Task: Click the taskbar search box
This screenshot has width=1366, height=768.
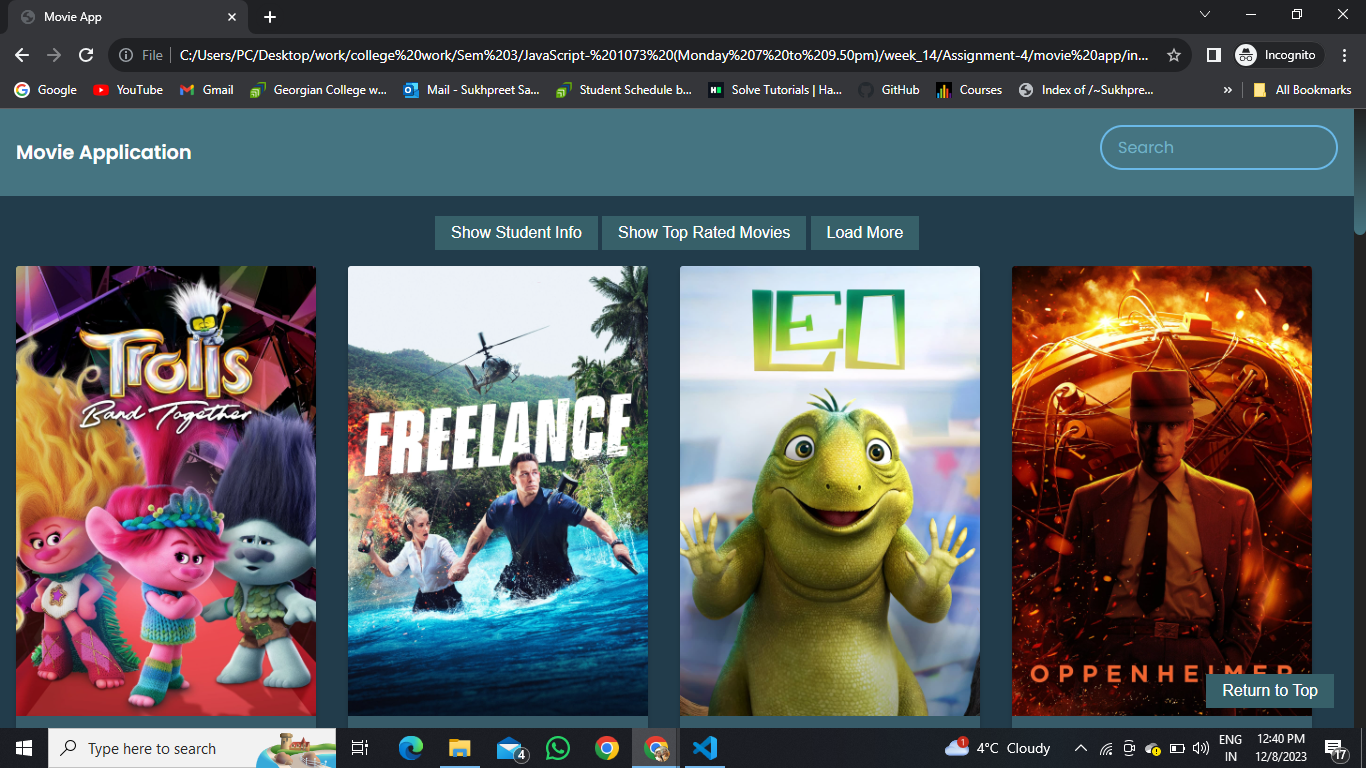Action: point(192,748)
